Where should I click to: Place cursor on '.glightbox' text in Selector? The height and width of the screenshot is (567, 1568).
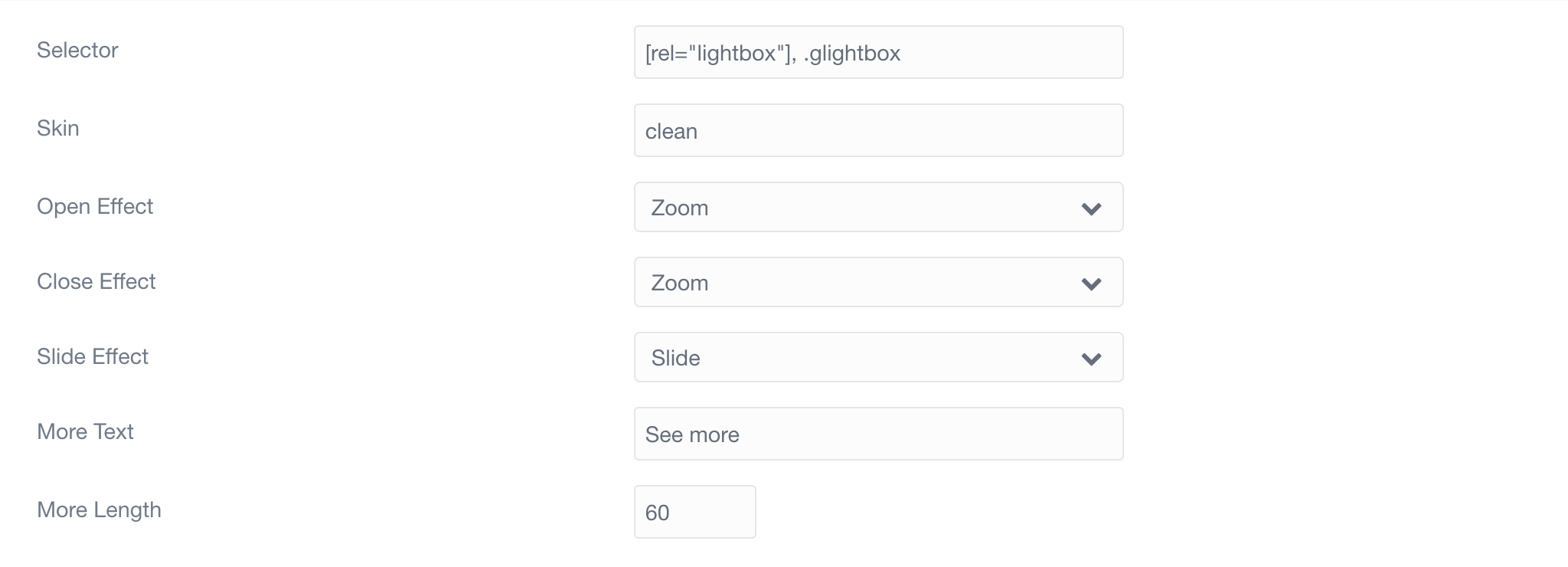852,54
